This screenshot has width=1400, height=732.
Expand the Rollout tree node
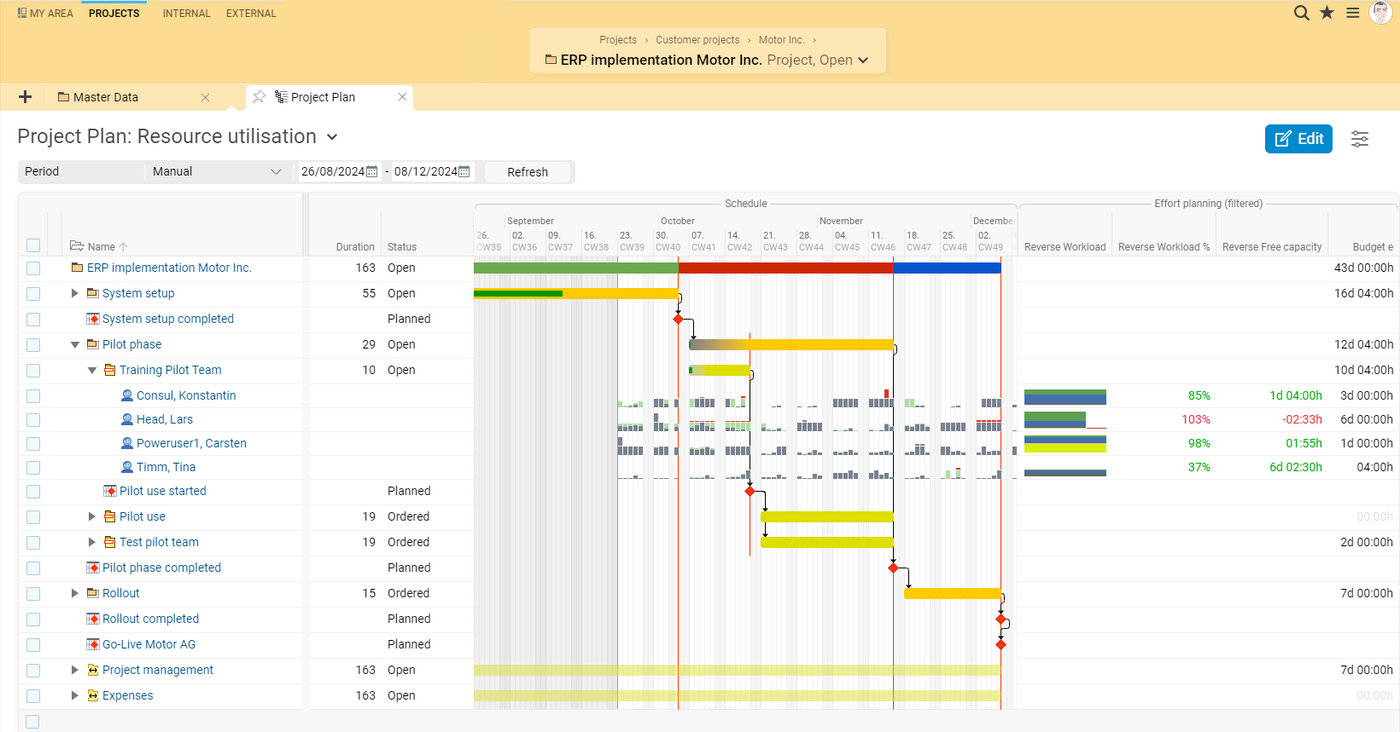coord(75,593)
